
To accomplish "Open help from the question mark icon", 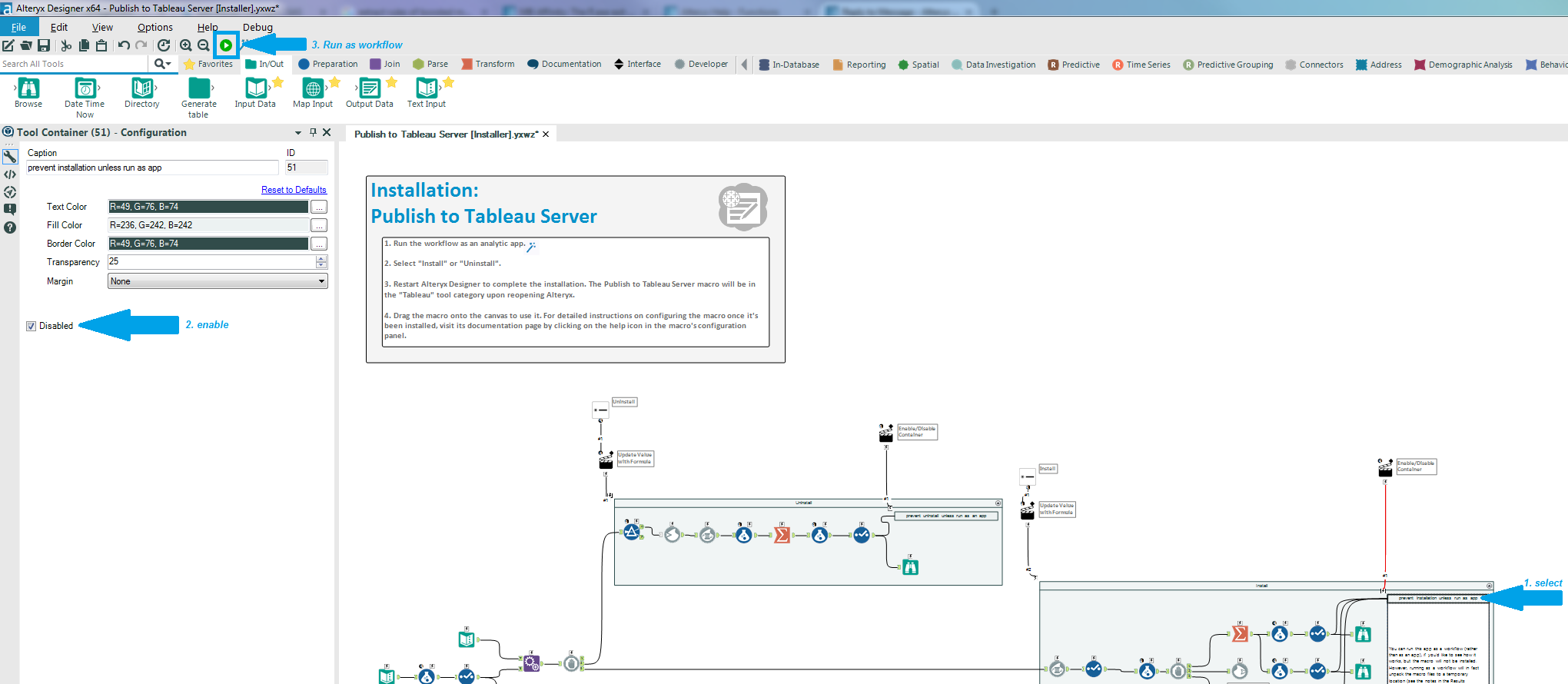I will pyautogui.click(x=10, y=227).
